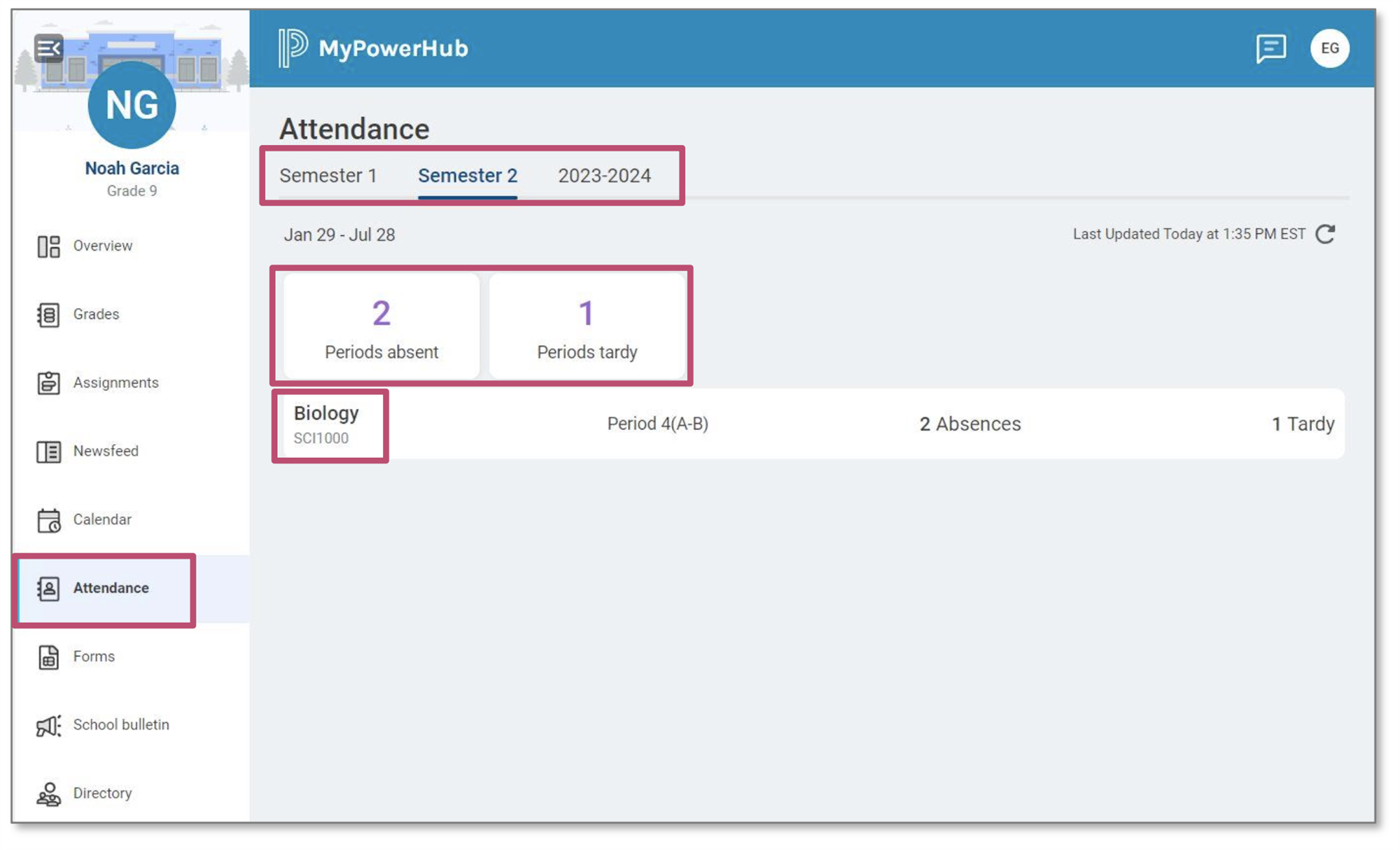Click the Noah Garcia student name

coord(132,169)
